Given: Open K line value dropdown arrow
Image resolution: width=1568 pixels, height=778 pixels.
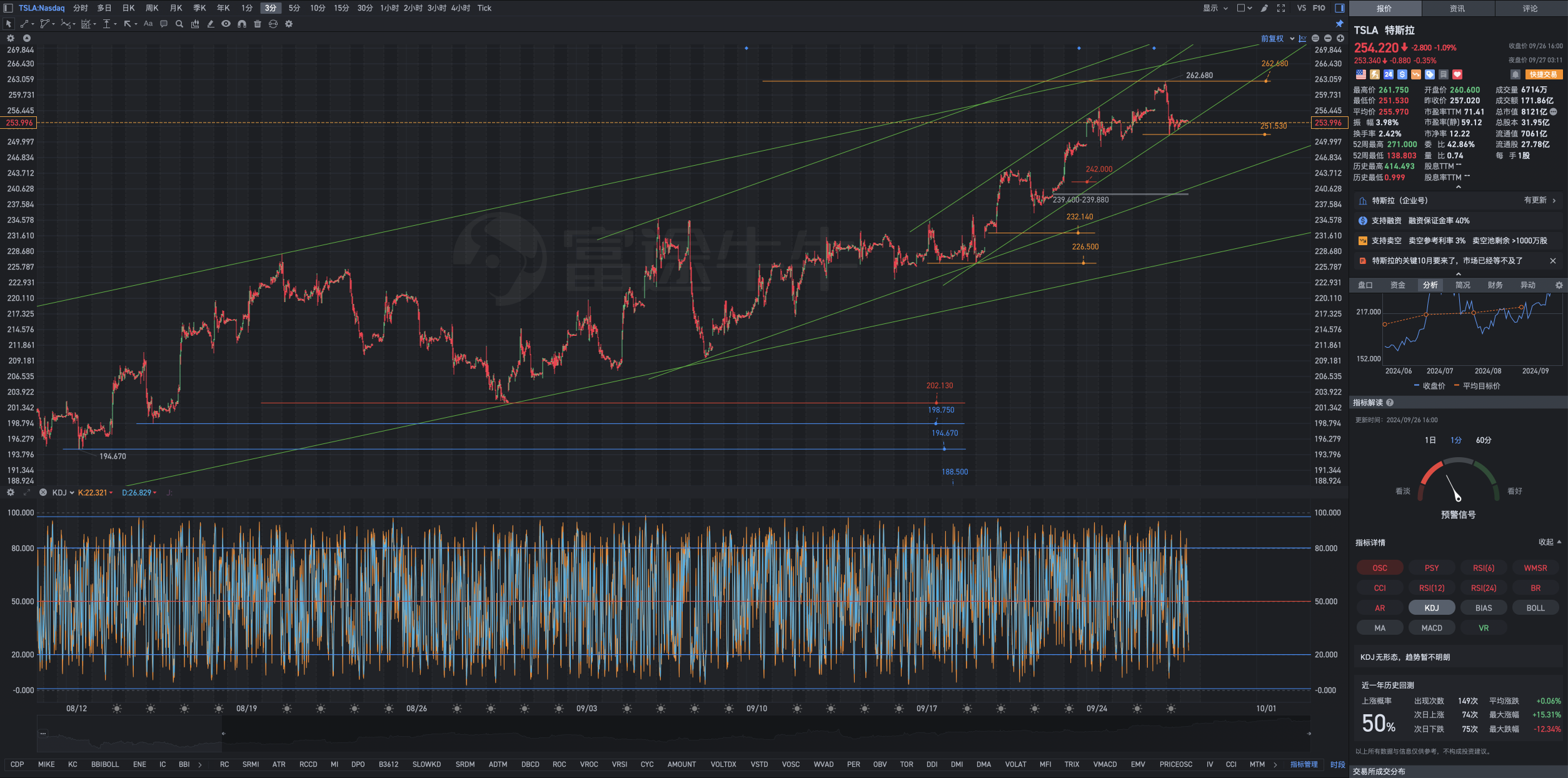Looking at the screenshot, I should 111,493.
